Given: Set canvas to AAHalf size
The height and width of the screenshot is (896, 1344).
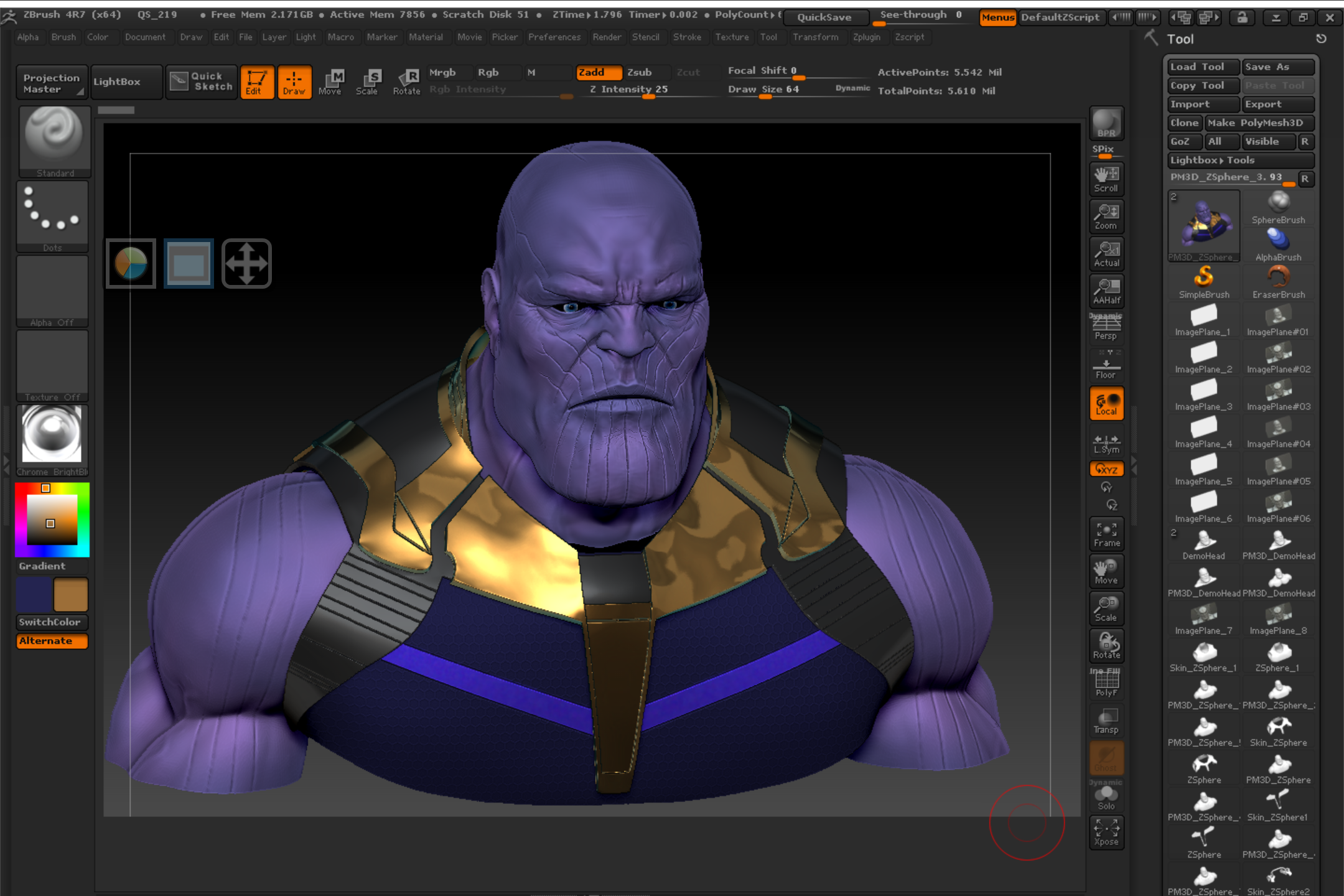Looking at the screenshot, I should pos(1106,291).
